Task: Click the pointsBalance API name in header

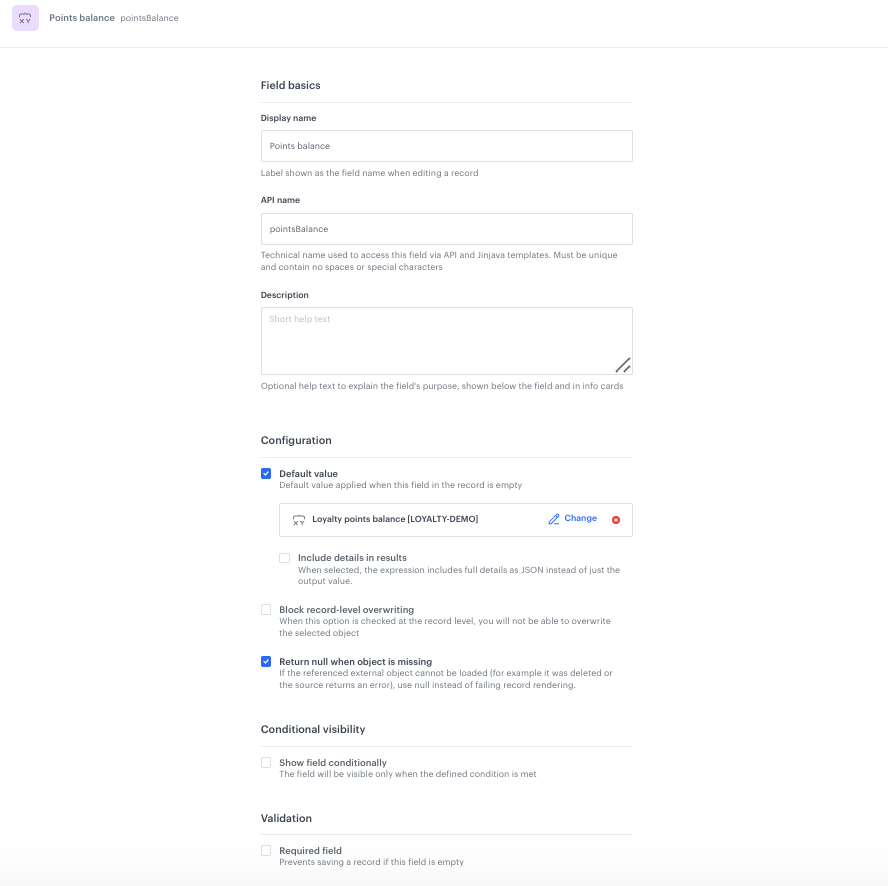Action: 149,18
